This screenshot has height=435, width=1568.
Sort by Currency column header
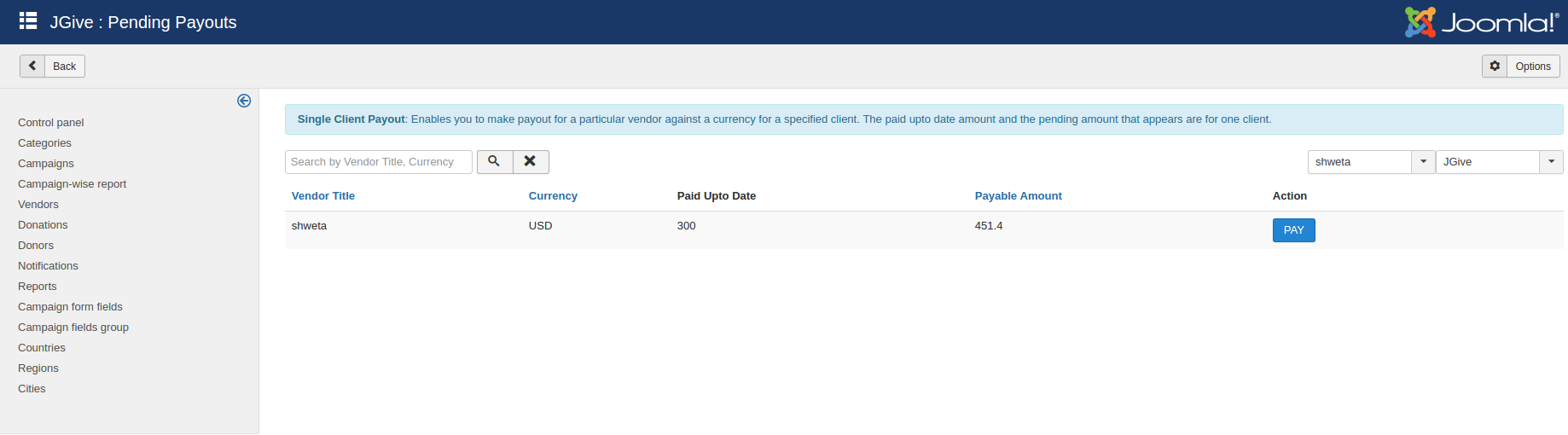click(x=553, y=196)
